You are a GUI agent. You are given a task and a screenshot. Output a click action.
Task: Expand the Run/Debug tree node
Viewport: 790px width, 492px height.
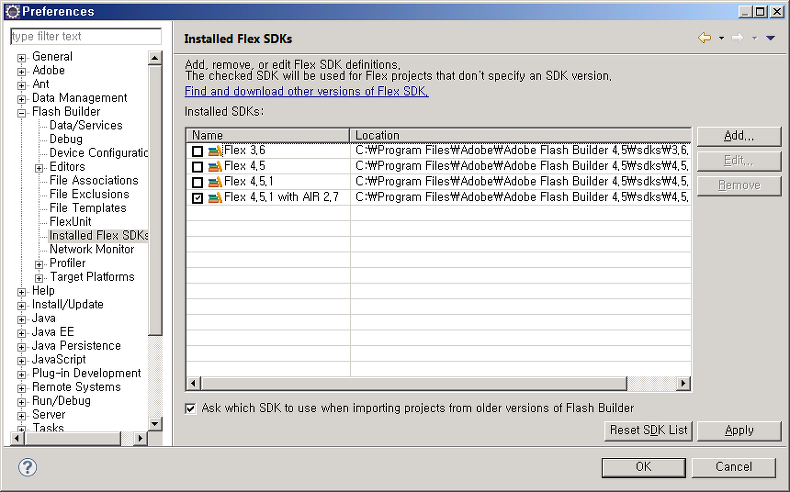pos(22,402)
